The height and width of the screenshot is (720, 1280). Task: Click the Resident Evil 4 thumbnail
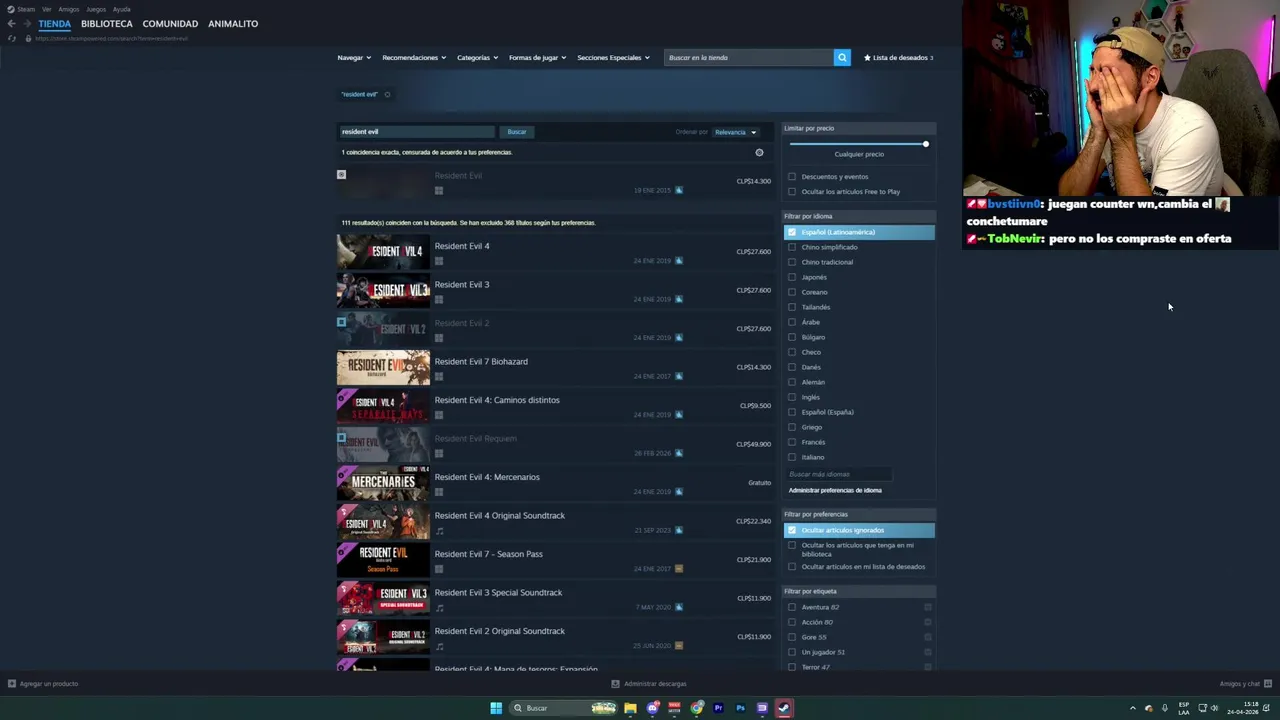click(383, 252)
